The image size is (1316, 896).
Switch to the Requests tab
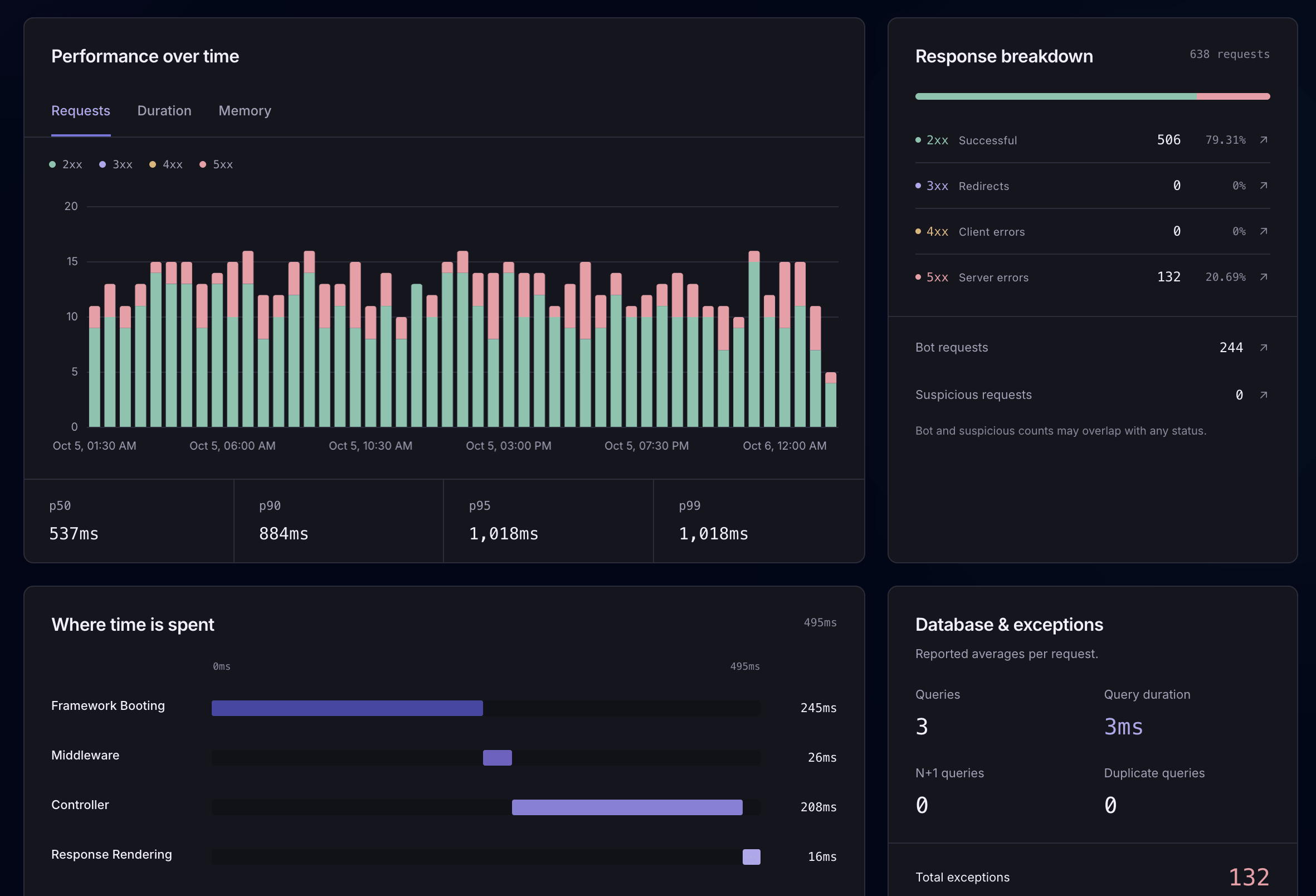(x=80, y=110)
